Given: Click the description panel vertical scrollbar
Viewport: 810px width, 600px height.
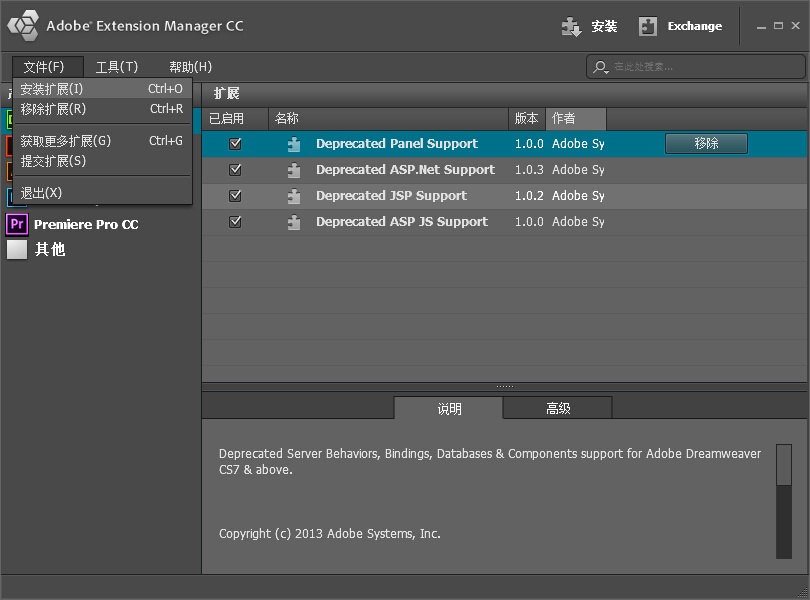Looking at the screenshot, I should point(784,501).
